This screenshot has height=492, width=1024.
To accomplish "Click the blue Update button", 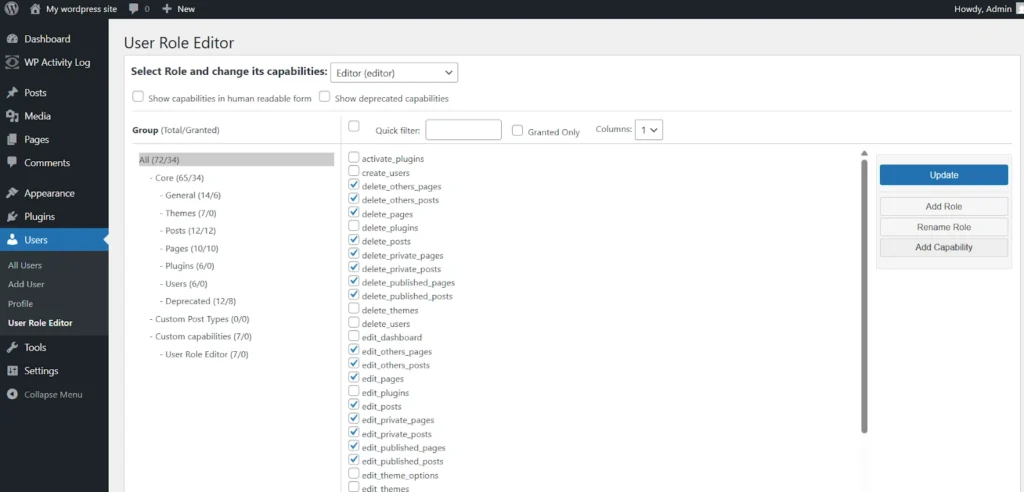I will [x=943, y=175].
